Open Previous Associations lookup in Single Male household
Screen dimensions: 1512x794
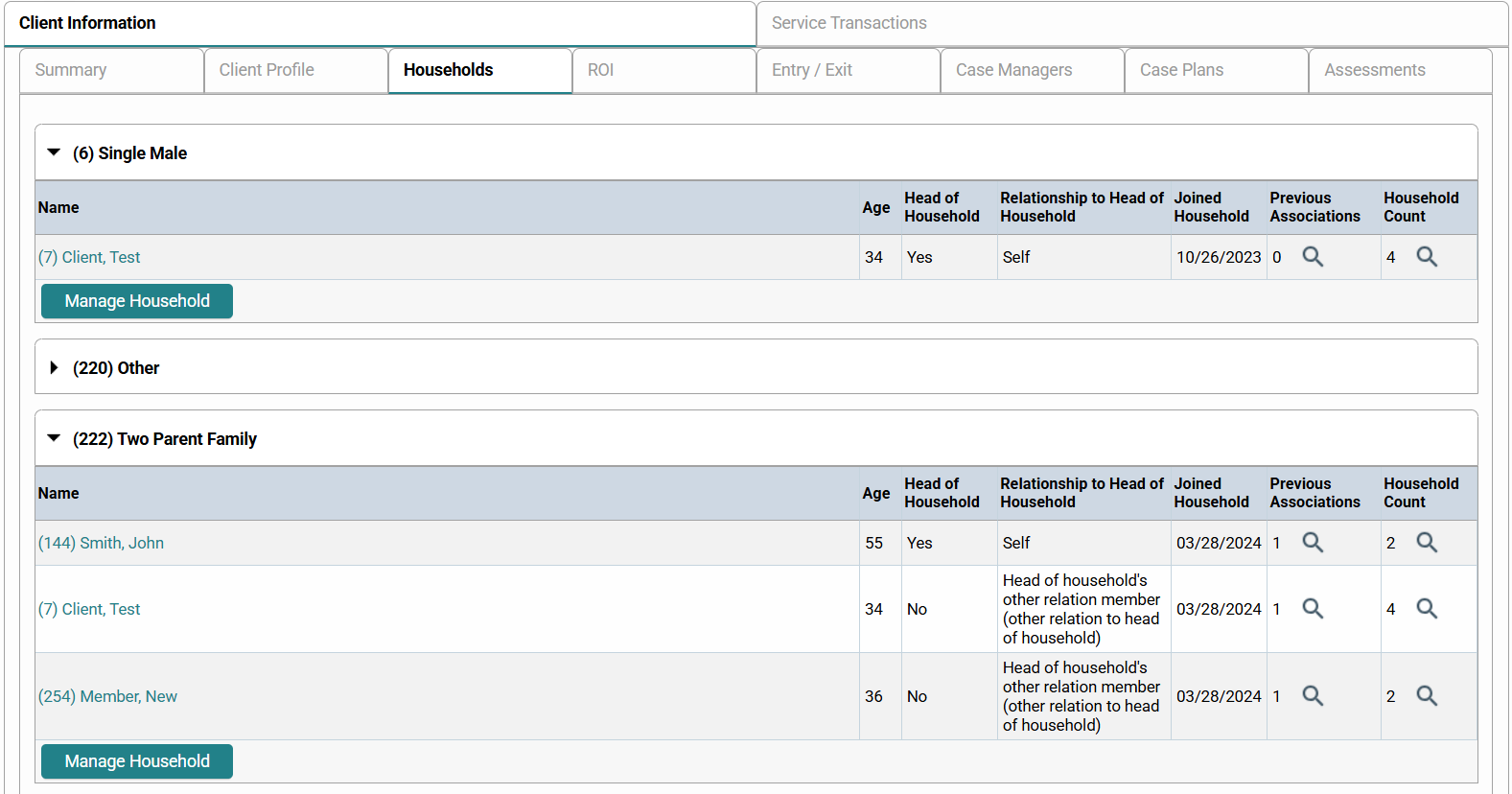point(1312,257)
